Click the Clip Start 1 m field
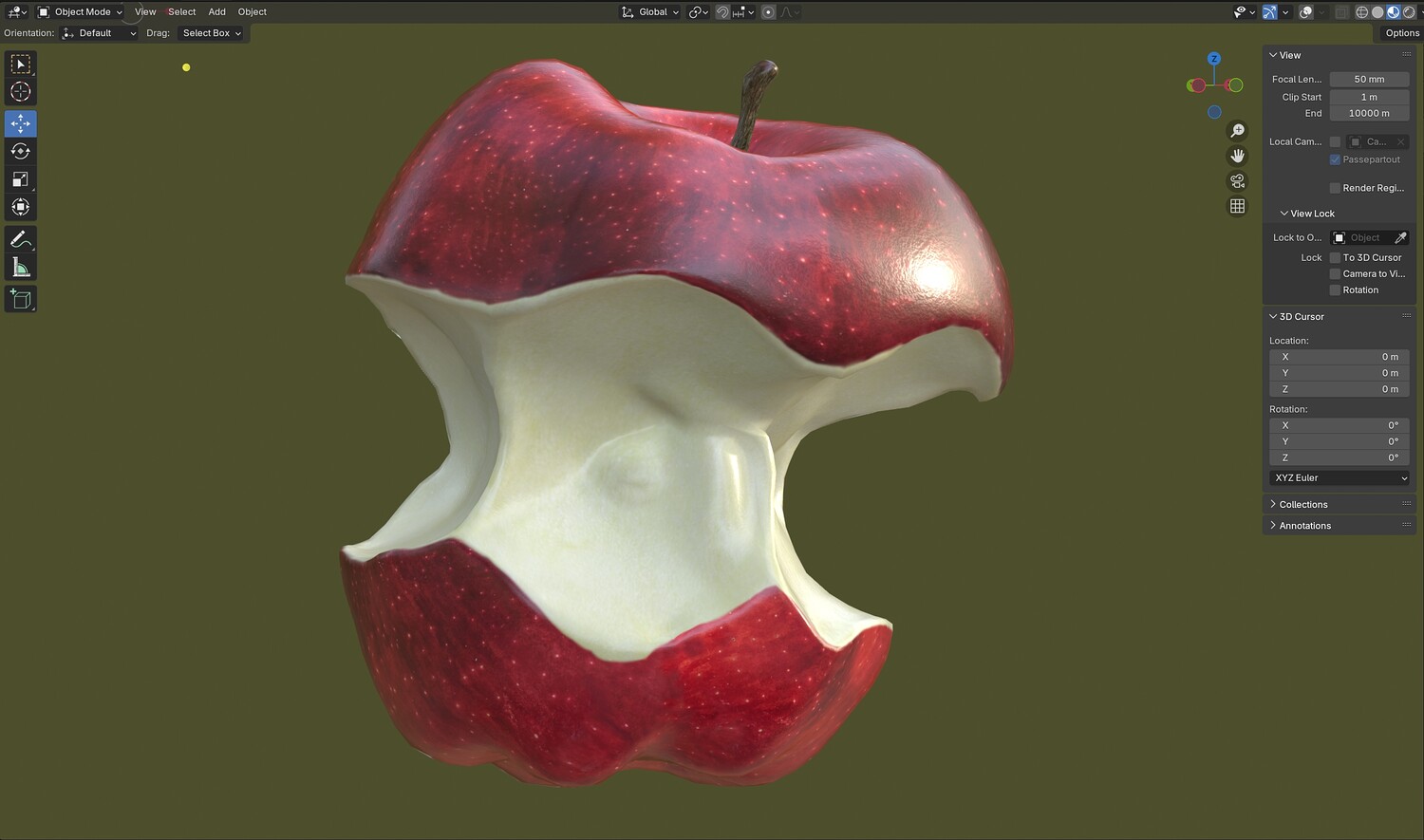The height and width of the screenshot is (840, 1424). pyautogui.click(x=1369, y=97)
